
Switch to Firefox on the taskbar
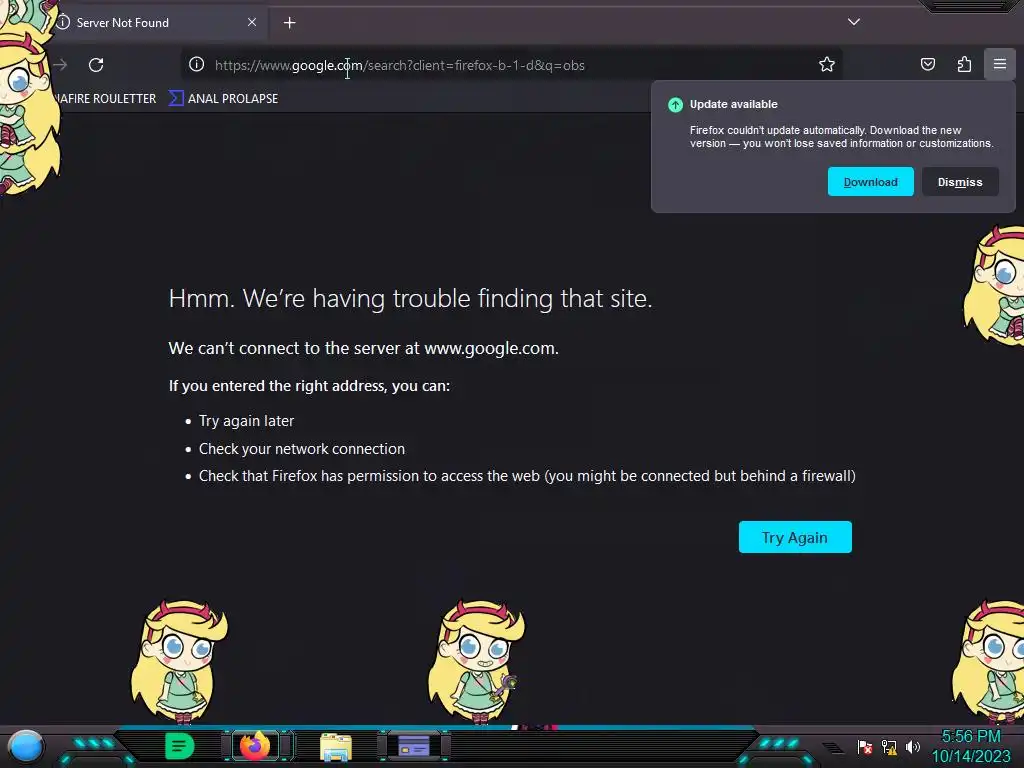click(255, 746)
